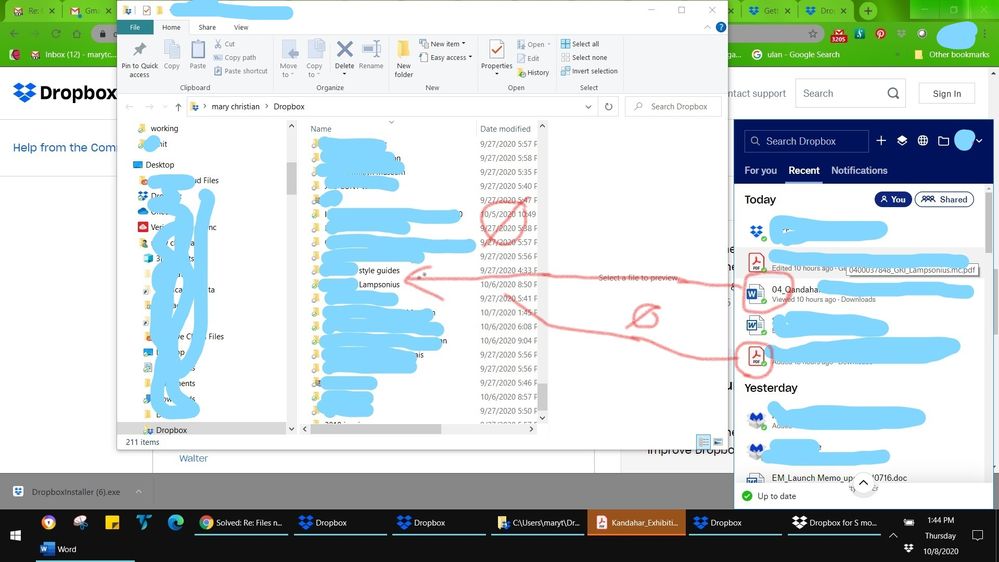Click the Rename icon in ribbon
999x562 pixels.
pos(371,55)
